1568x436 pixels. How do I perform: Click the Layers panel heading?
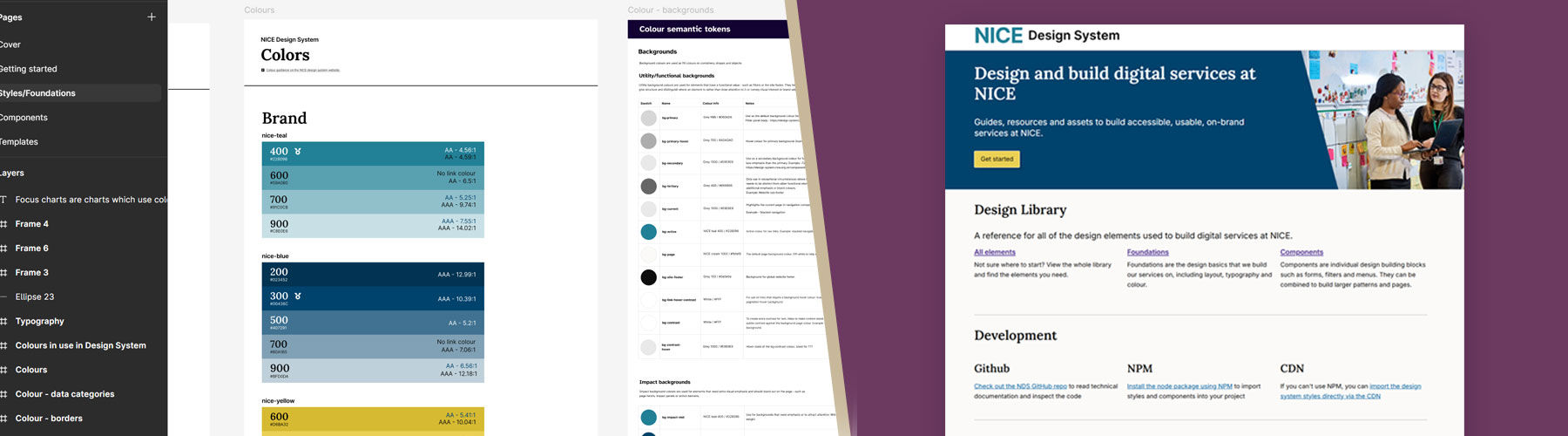click(x=12, y=174)
